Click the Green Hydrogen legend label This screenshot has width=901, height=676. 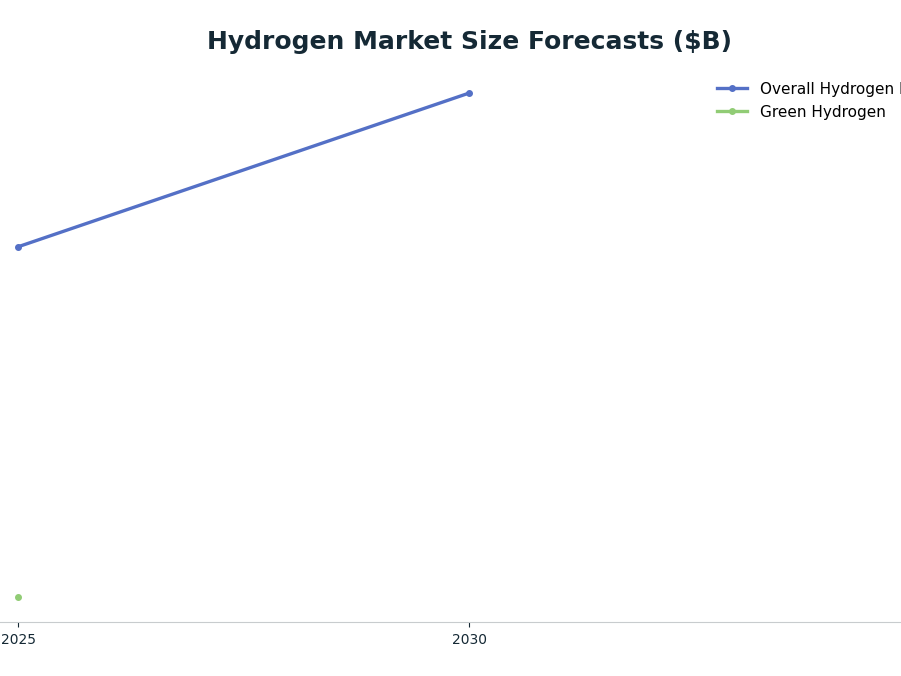point(822,112)
